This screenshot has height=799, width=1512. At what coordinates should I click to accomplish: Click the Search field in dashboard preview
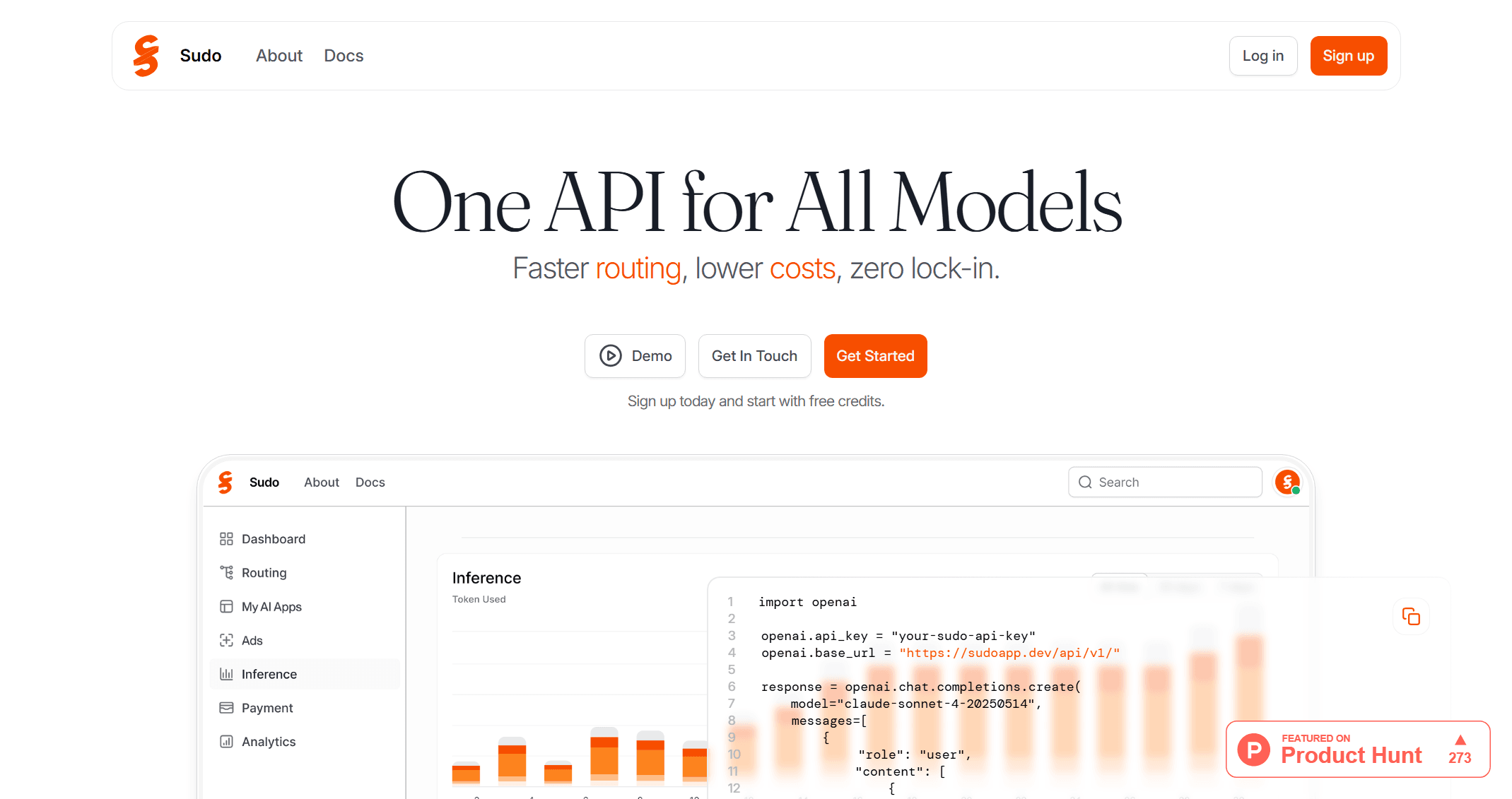pos(1165,483)
